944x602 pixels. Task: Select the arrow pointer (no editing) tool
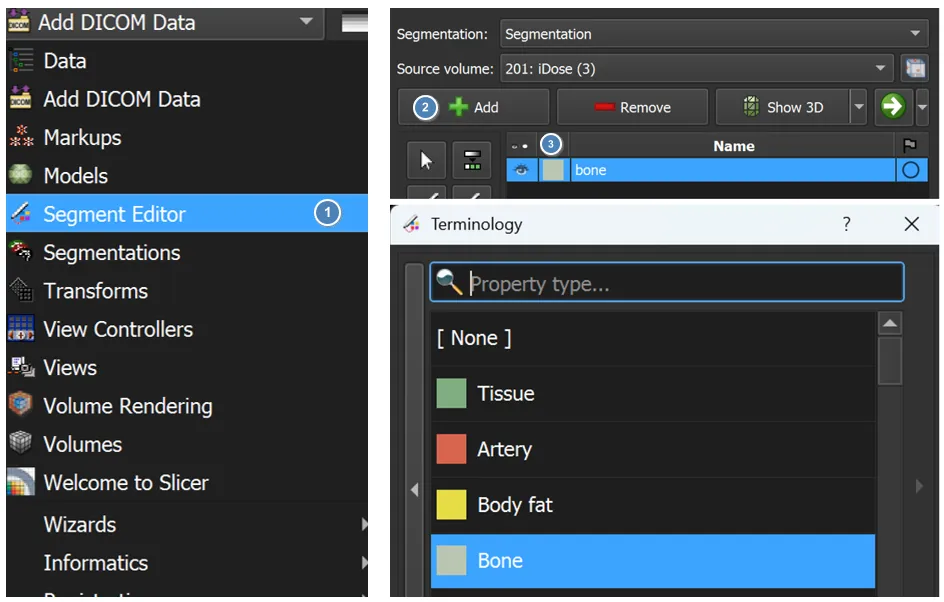point(426,160)
